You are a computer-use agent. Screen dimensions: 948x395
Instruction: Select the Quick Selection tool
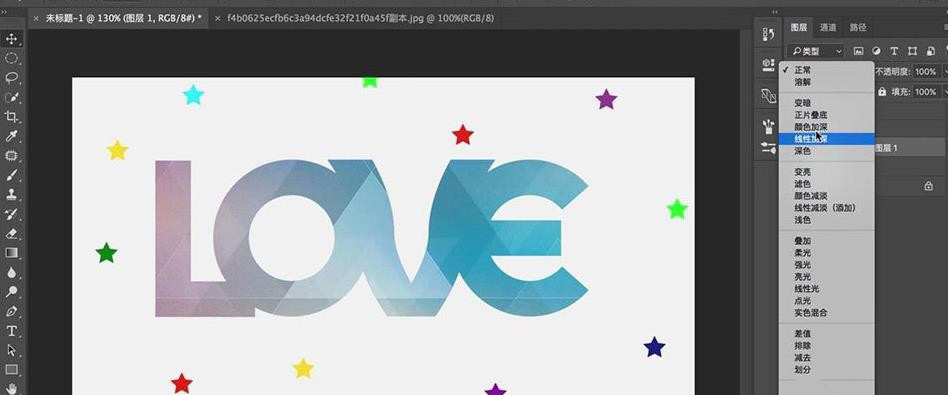[x=11, y=97]
